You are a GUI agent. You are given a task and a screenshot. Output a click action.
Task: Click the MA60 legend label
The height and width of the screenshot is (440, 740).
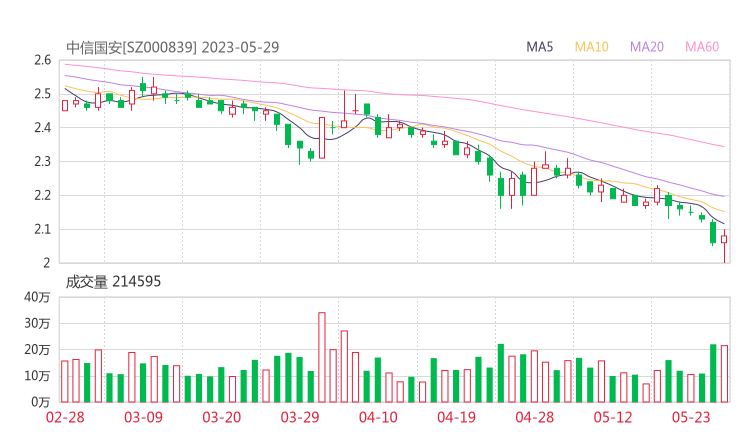702,47
